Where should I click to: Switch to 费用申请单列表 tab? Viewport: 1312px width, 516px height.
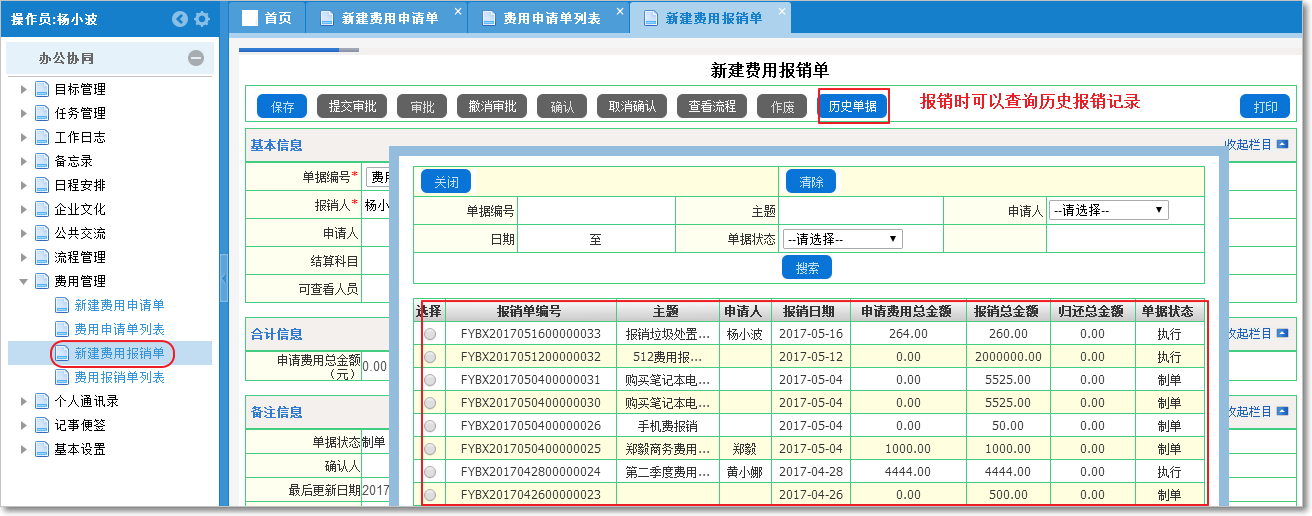tap(548, 18)
